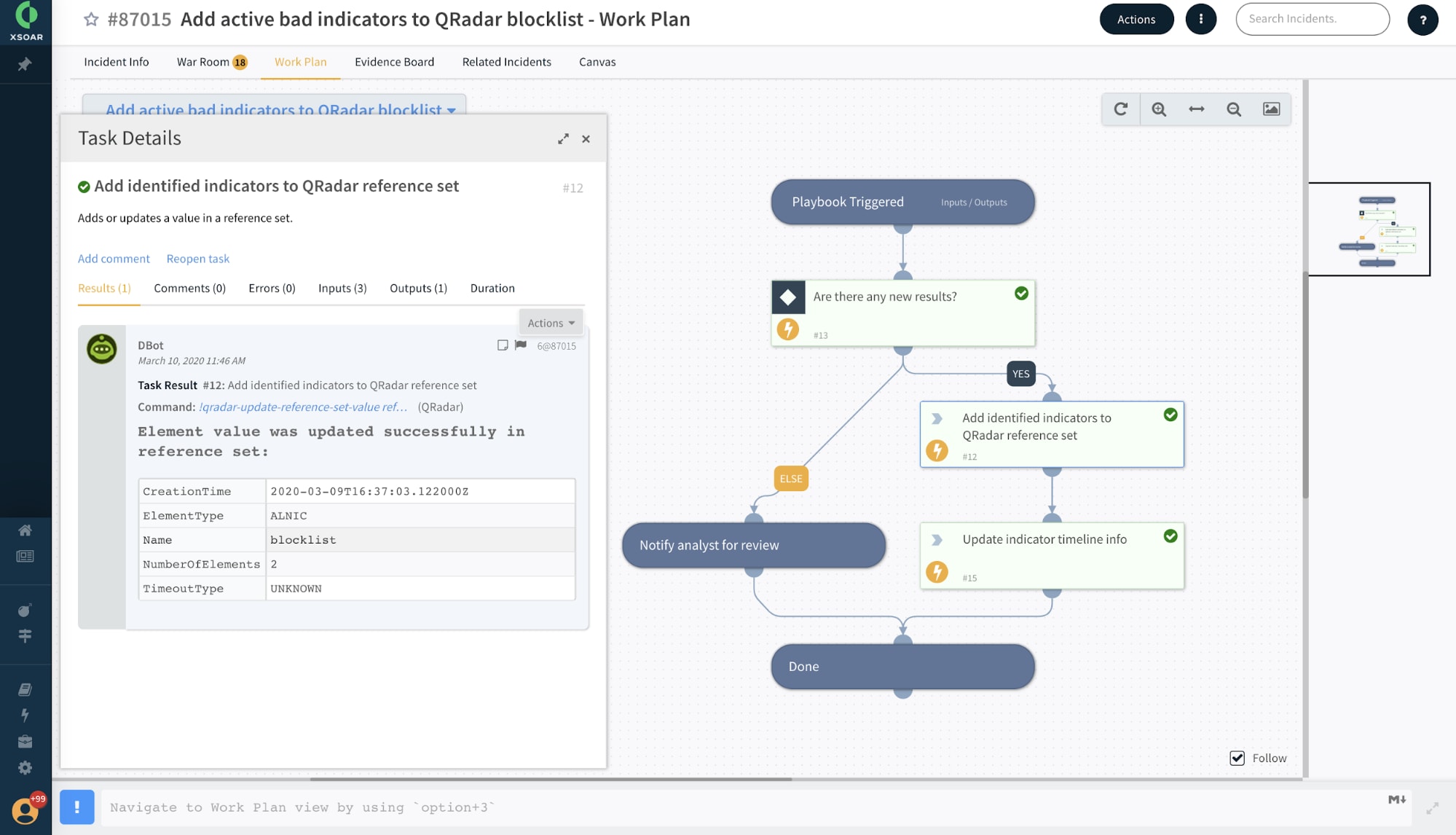Refresh the work plan canvas

pos(1120,109)
